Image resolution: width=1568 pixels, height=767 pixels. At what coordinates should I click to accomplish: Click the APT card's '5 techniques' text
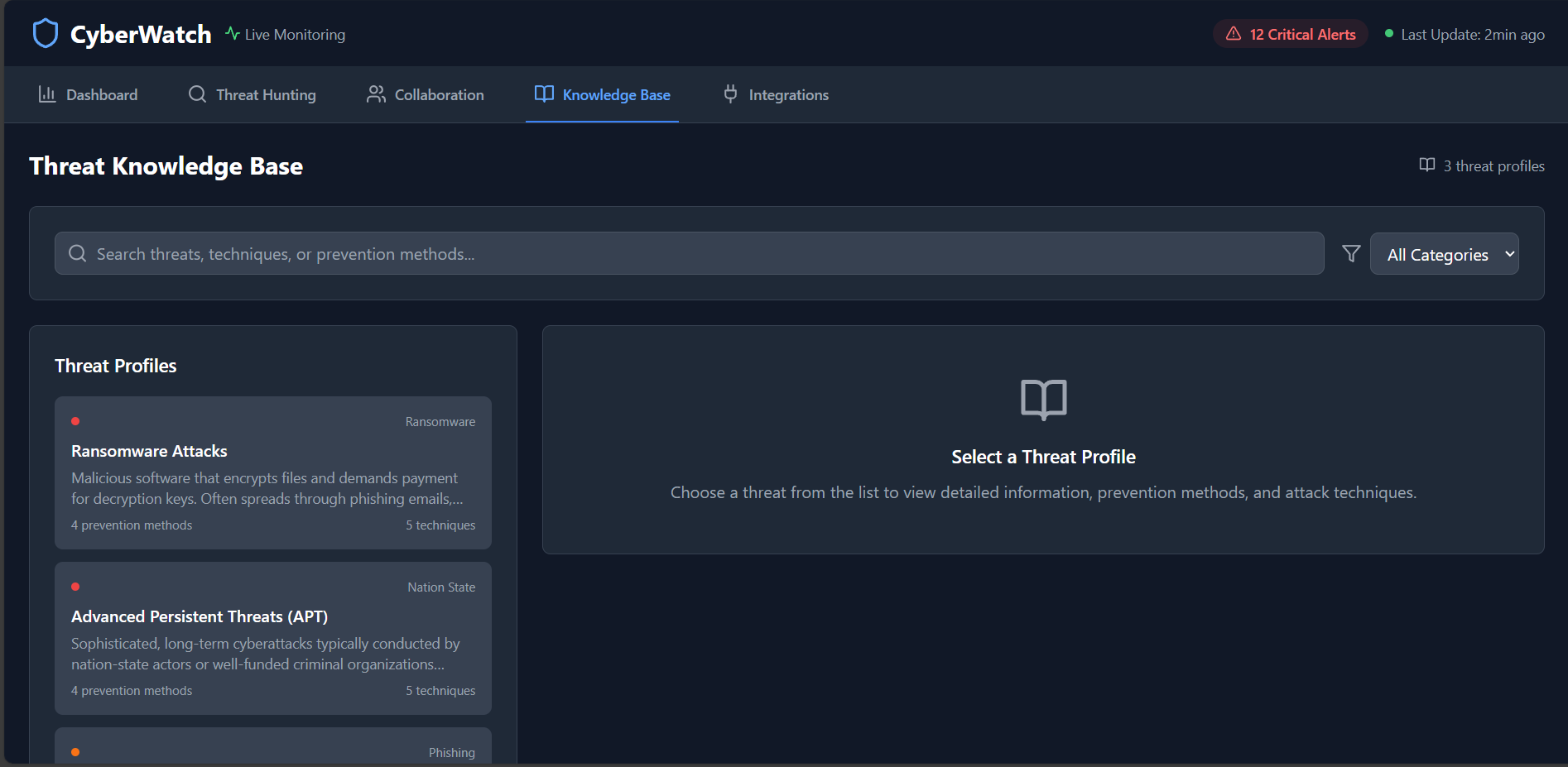pyautogui.click(x=440, y=691)
